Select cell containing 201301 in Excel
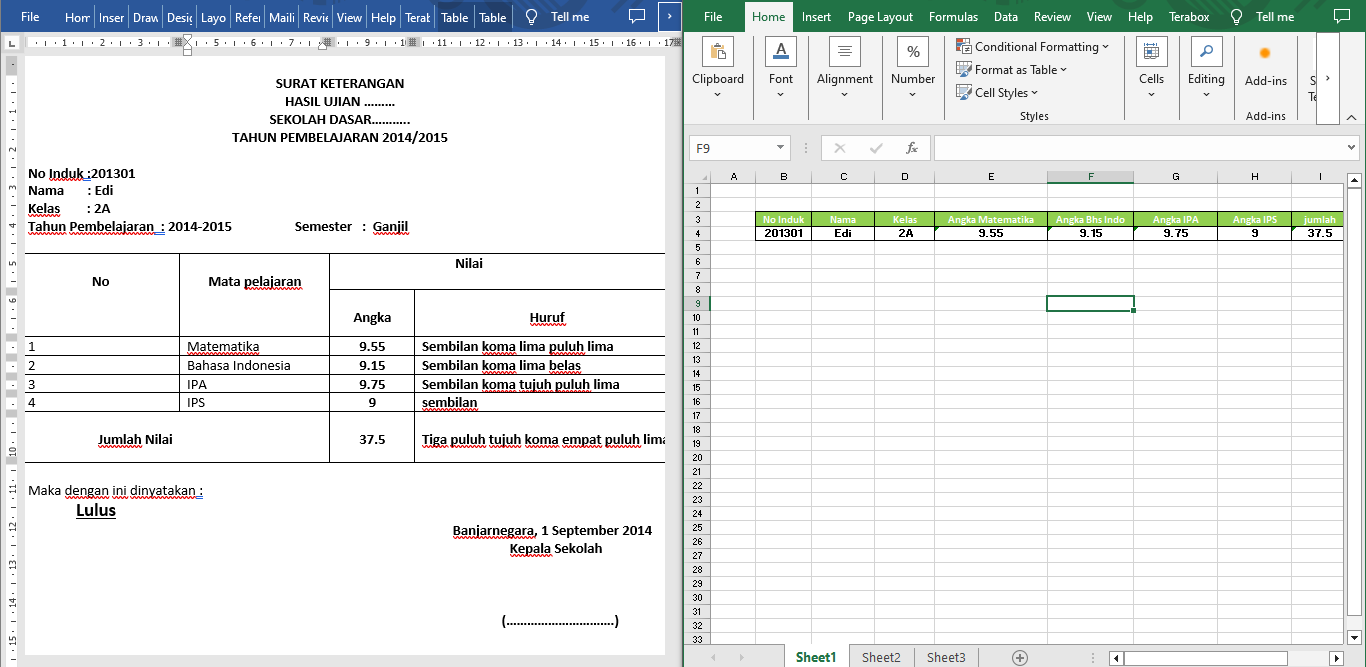 click(x=783, y=233)
